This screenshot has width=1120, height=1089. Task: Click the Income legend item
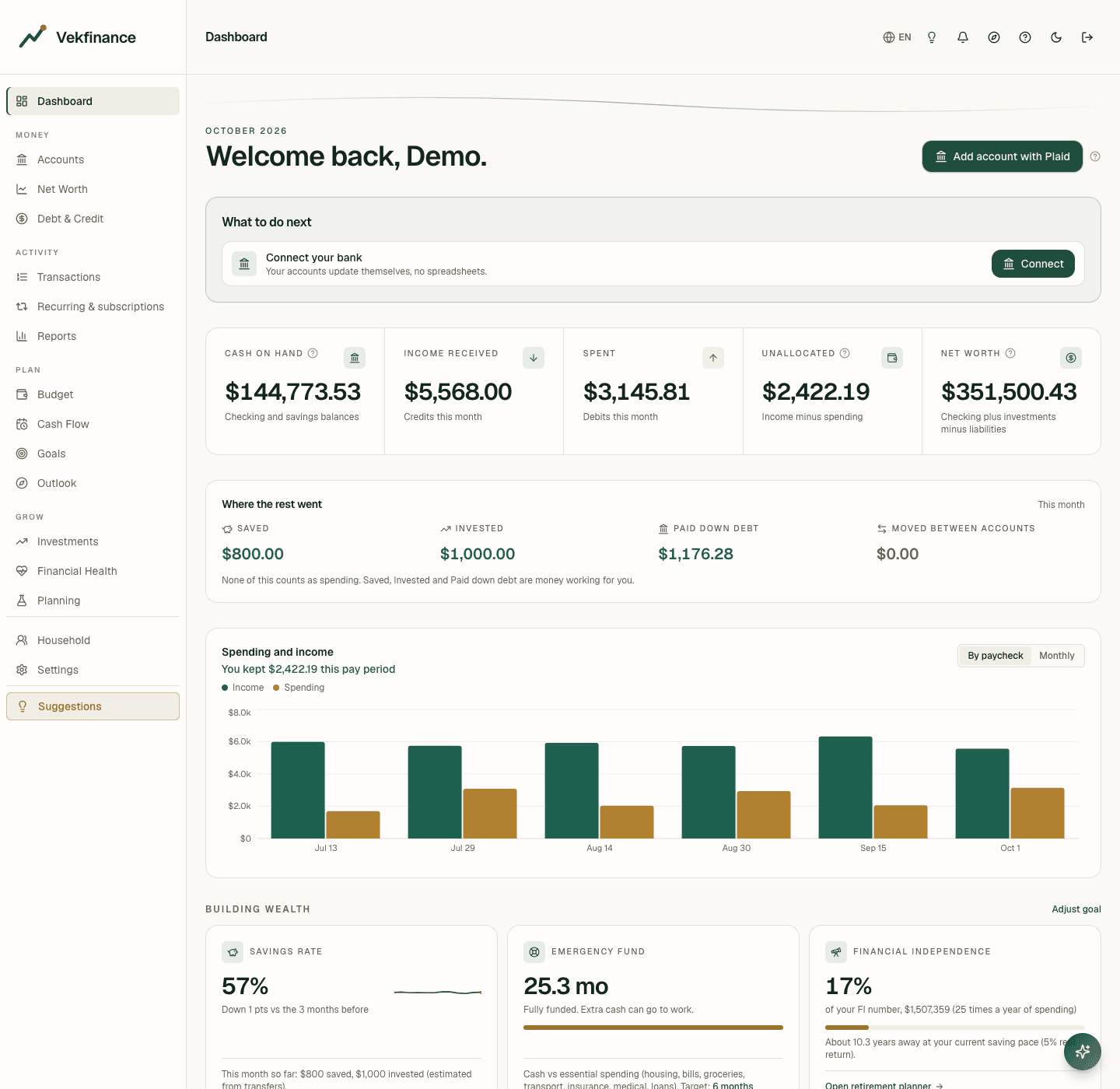click(243, 688)
